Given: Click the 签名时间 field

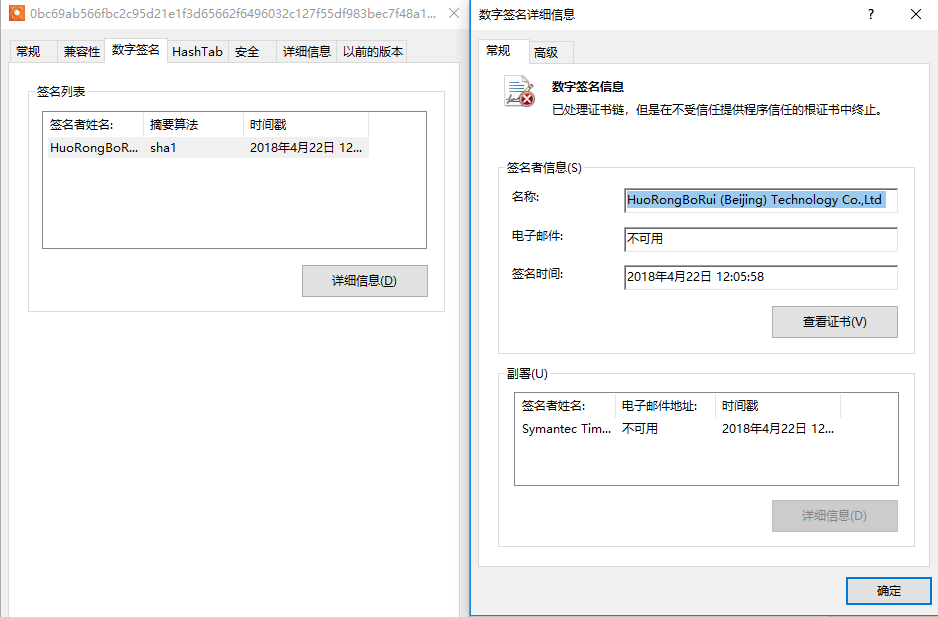Looking at the screenshot, I should (760, 277).
